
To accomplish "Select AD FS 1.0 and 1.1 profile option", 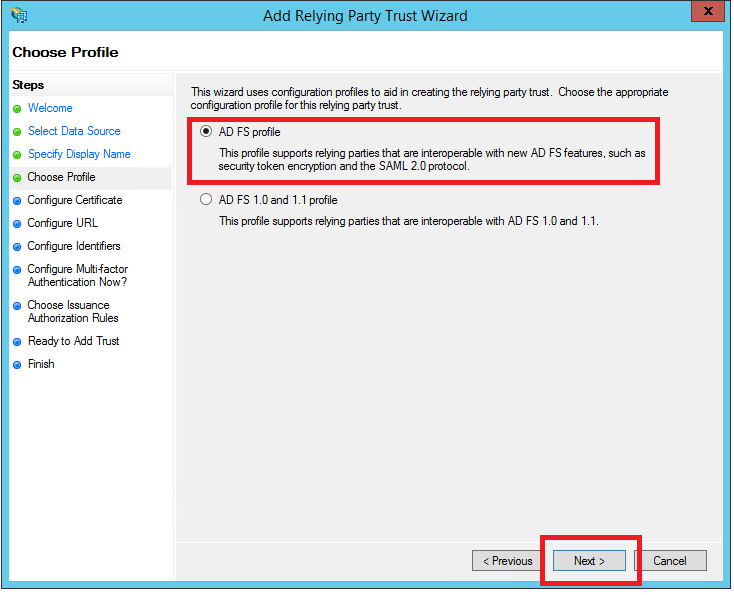I will [206, 200].
